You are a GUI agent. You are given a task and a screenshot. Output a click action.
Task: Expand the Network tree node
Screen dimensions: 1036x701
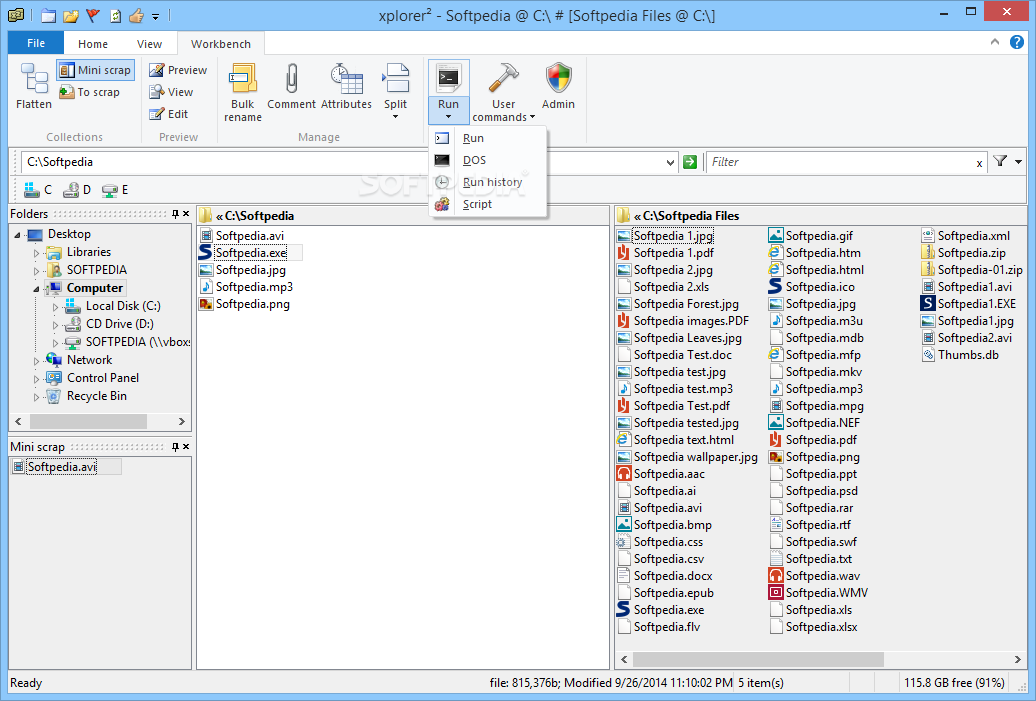pyautogui.click(x=36, y=361)
